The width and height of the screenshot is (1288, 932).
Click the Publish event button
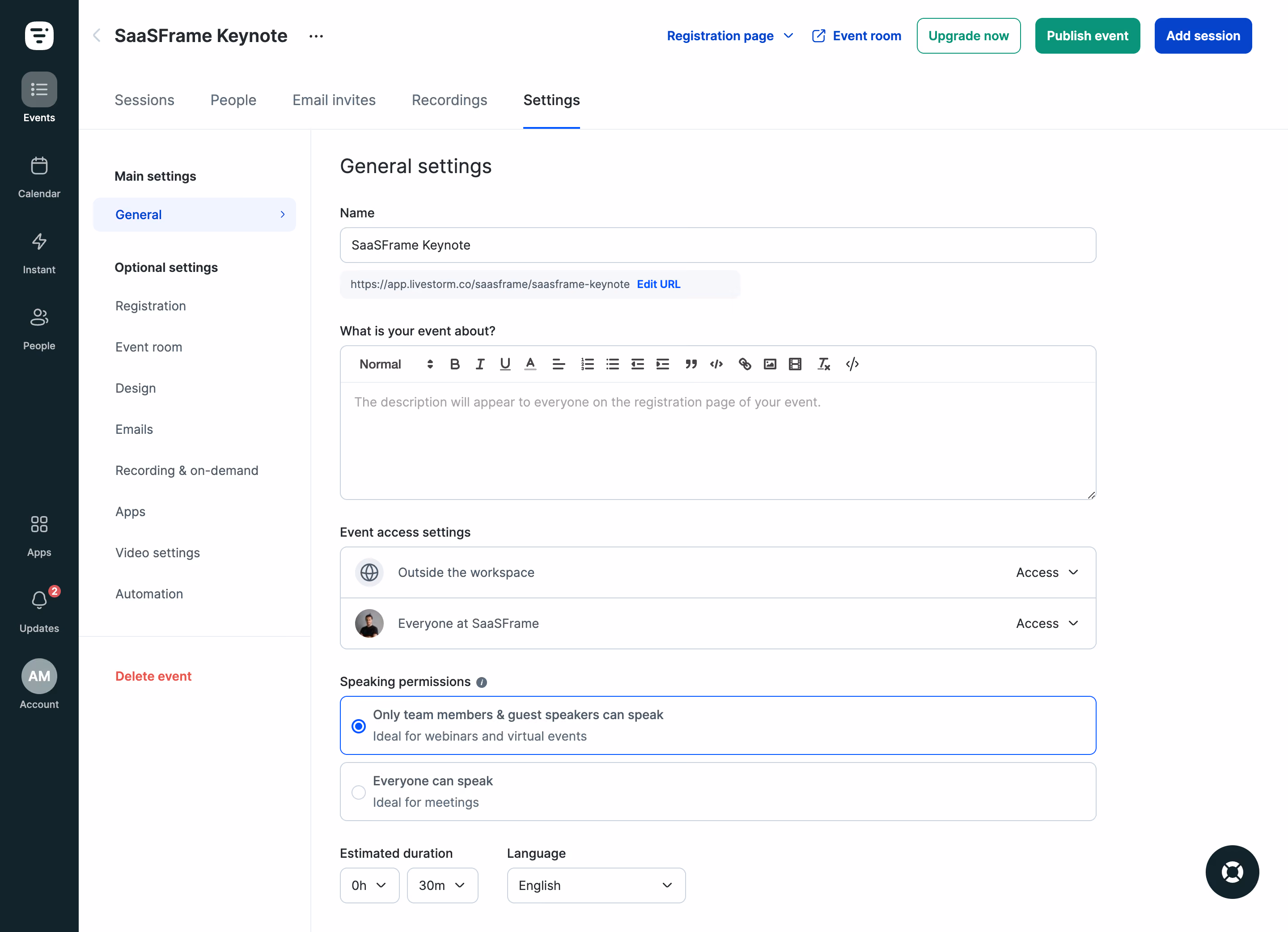[x=1087, y=36]
